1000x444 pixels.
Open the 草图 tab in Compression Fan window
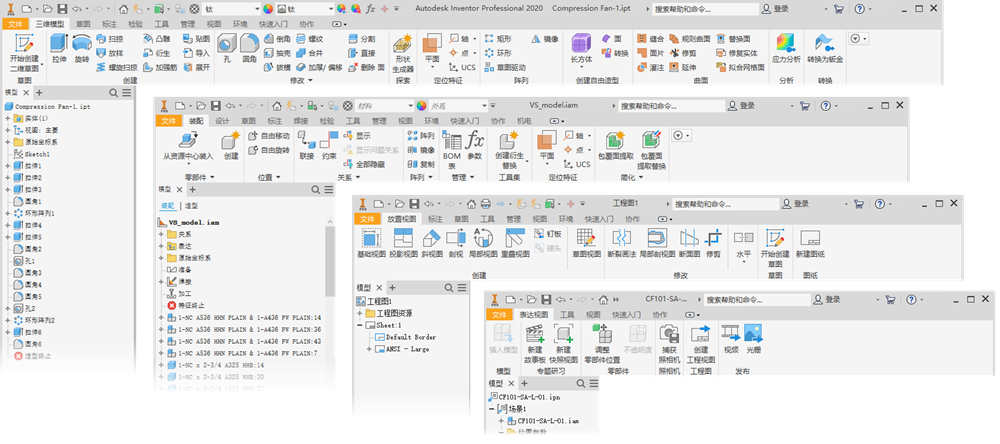(83, 23)
